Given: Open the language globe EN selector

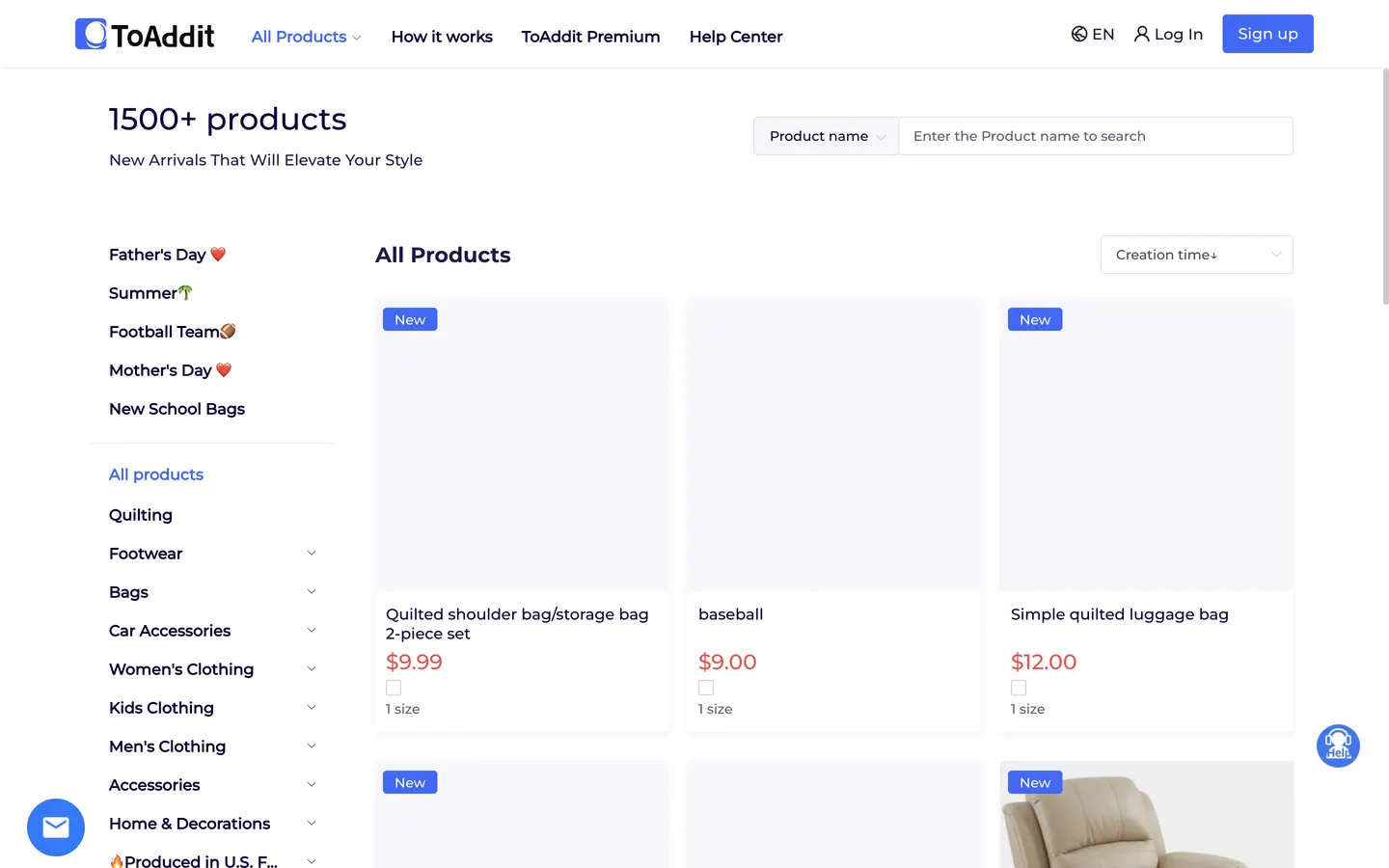Looking at the screenshot, I should tap(1092, 34).
